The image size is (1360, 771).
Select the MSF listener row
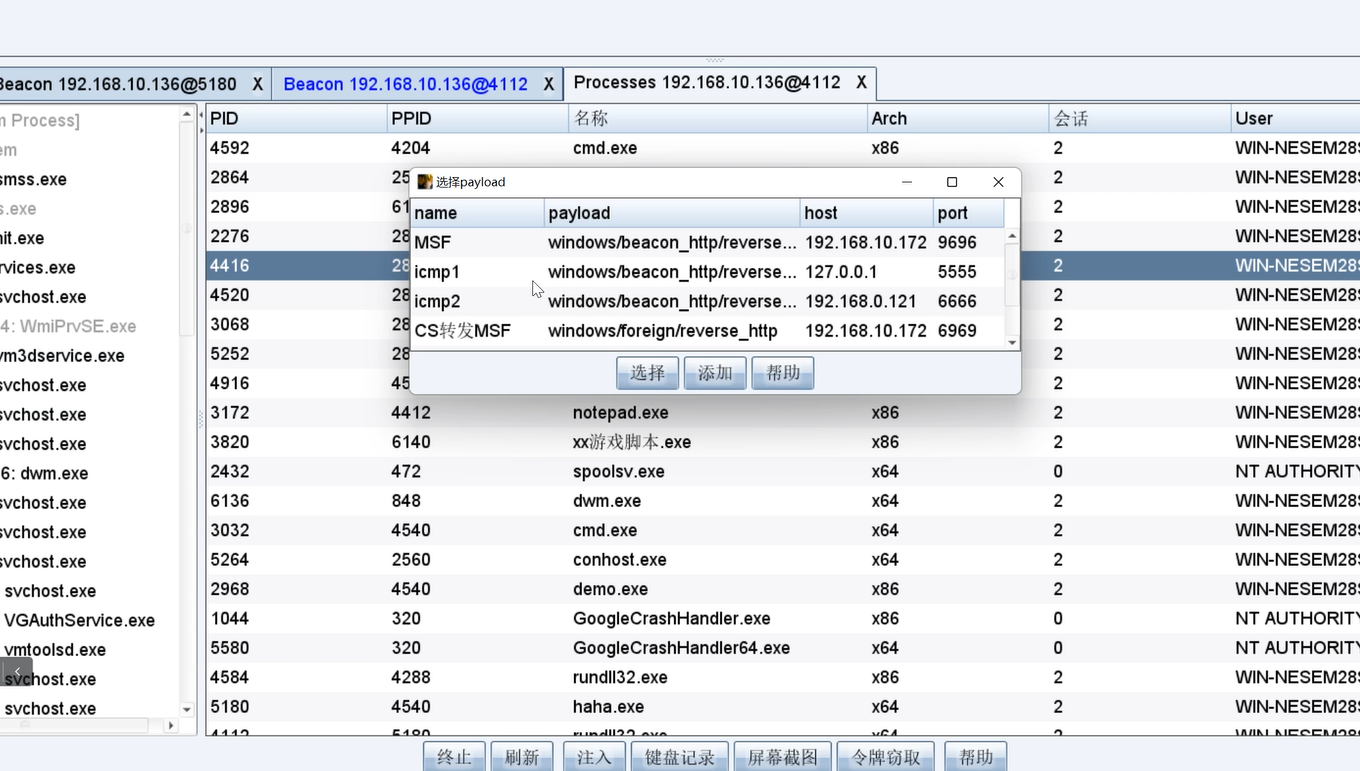(x=600, y=242)
